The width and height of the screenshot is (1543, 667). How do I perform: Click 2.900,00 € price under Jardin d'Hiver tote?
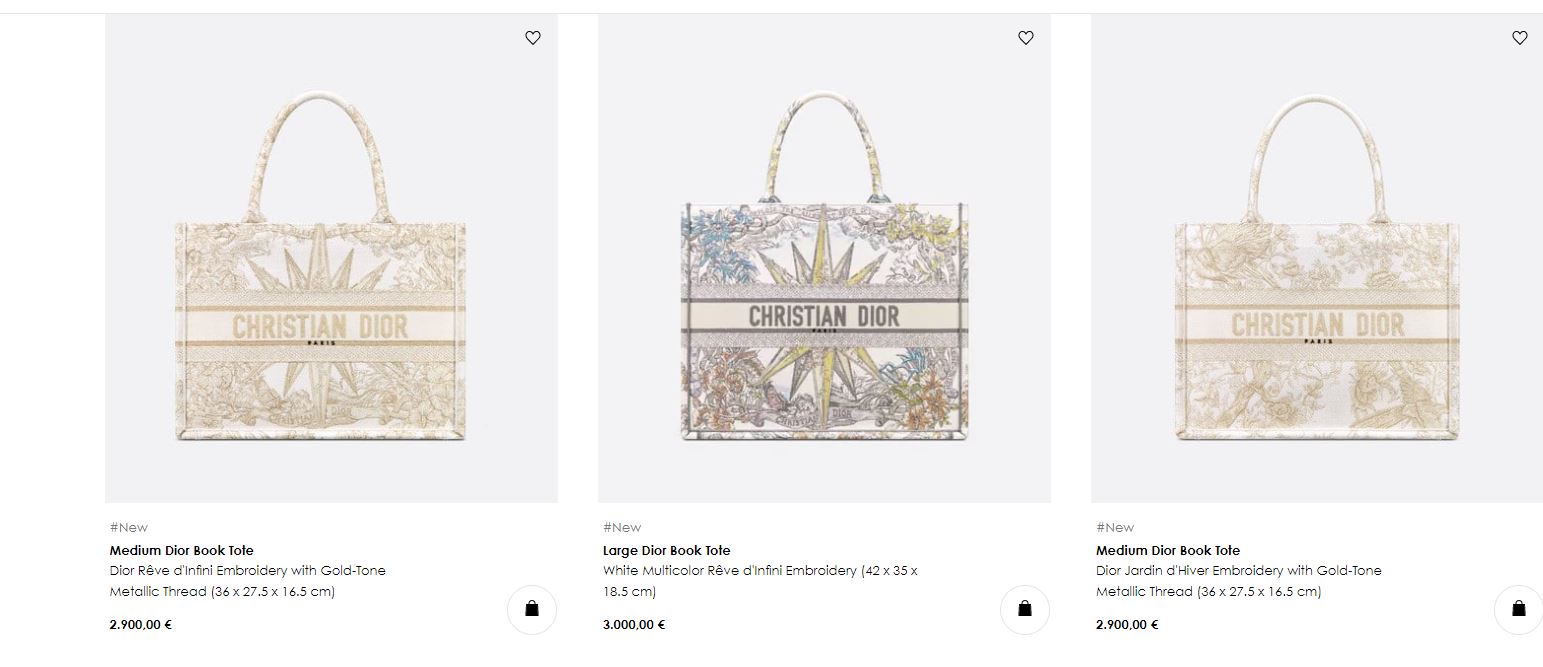point(1126,625)
